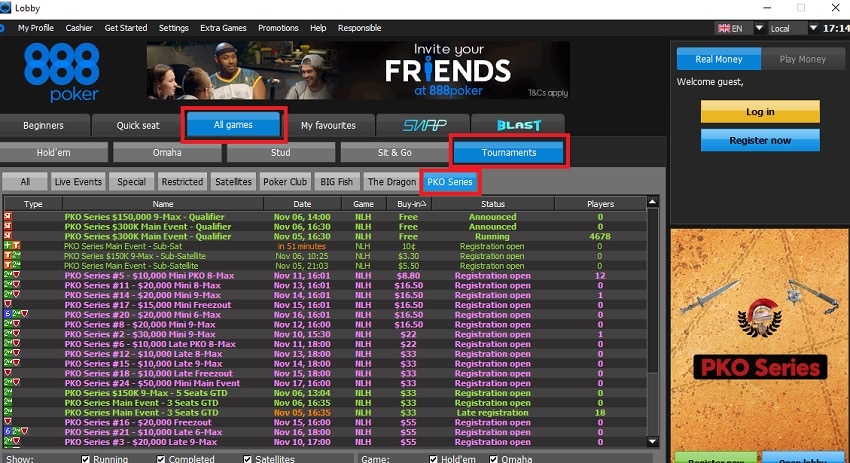Sort by the Buy-in column header
Viewport: 850px width, 463px height.
[409, 204]
